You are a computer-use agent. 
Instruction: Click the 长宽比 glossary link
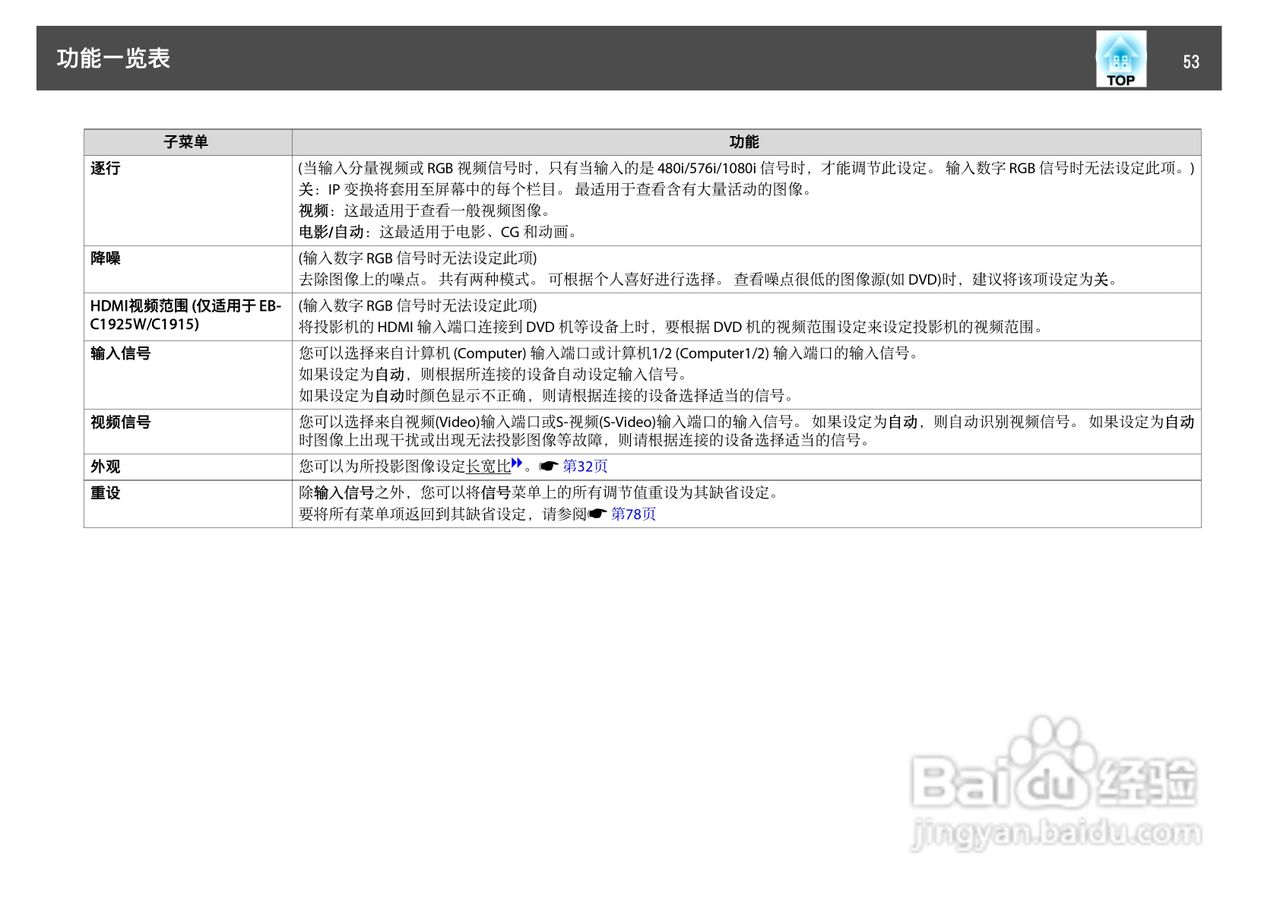(x=489, y=466)
